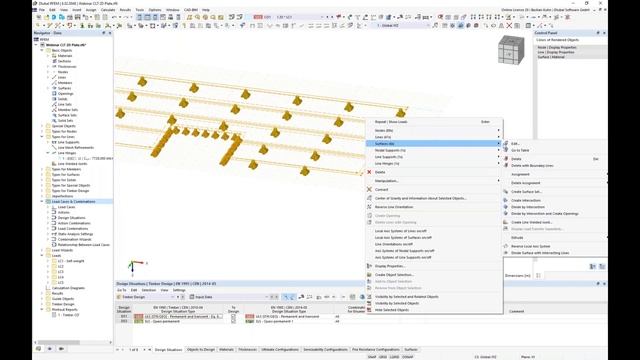Switch to Fire Resistance Configurations tab
The width and height of the screenshot is (640, 360).
(x=376, y=350)
